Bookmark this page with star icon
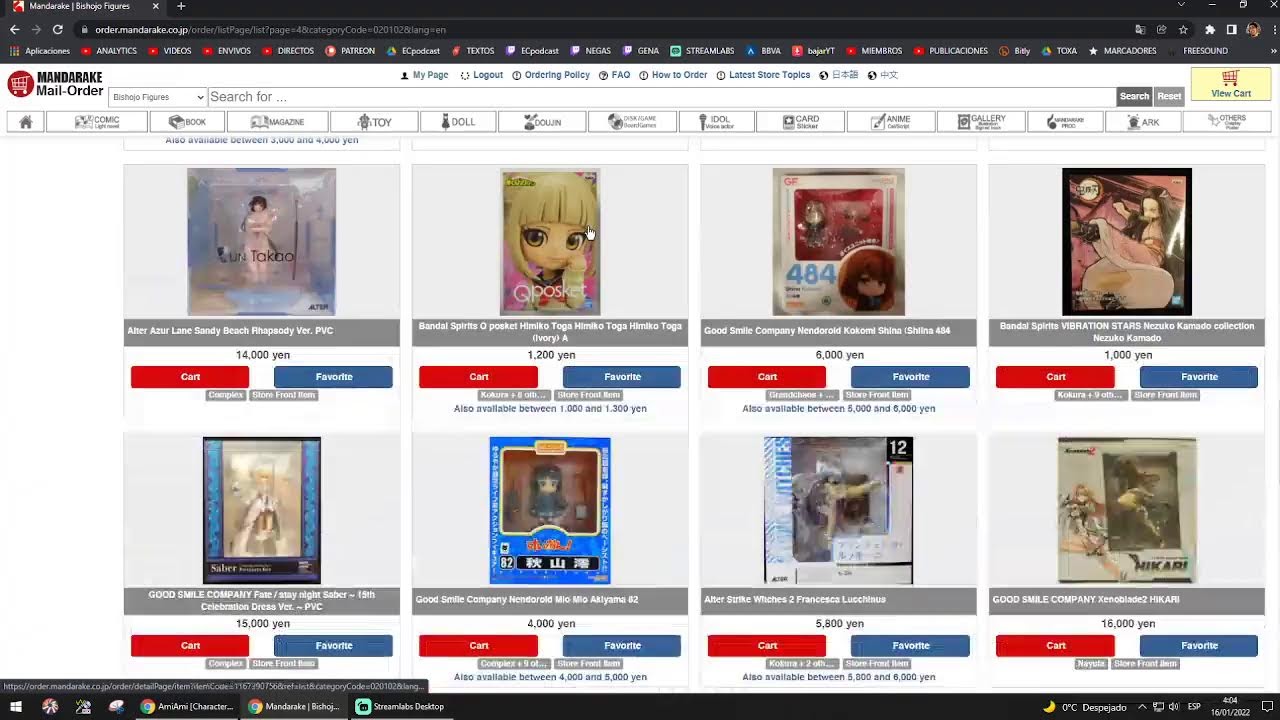 (x=1183, y=30)
